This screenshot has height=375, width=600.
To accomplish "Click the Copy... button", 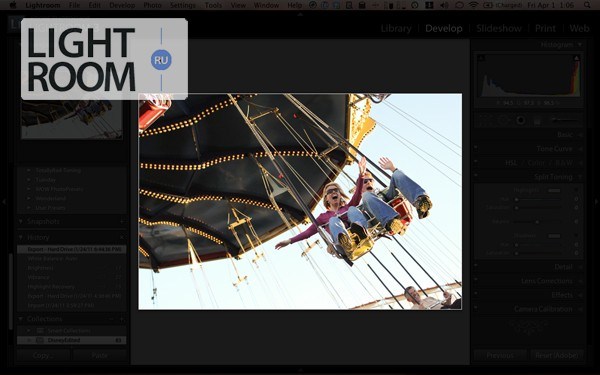I will pyautogui.click(x=43, y=355).
